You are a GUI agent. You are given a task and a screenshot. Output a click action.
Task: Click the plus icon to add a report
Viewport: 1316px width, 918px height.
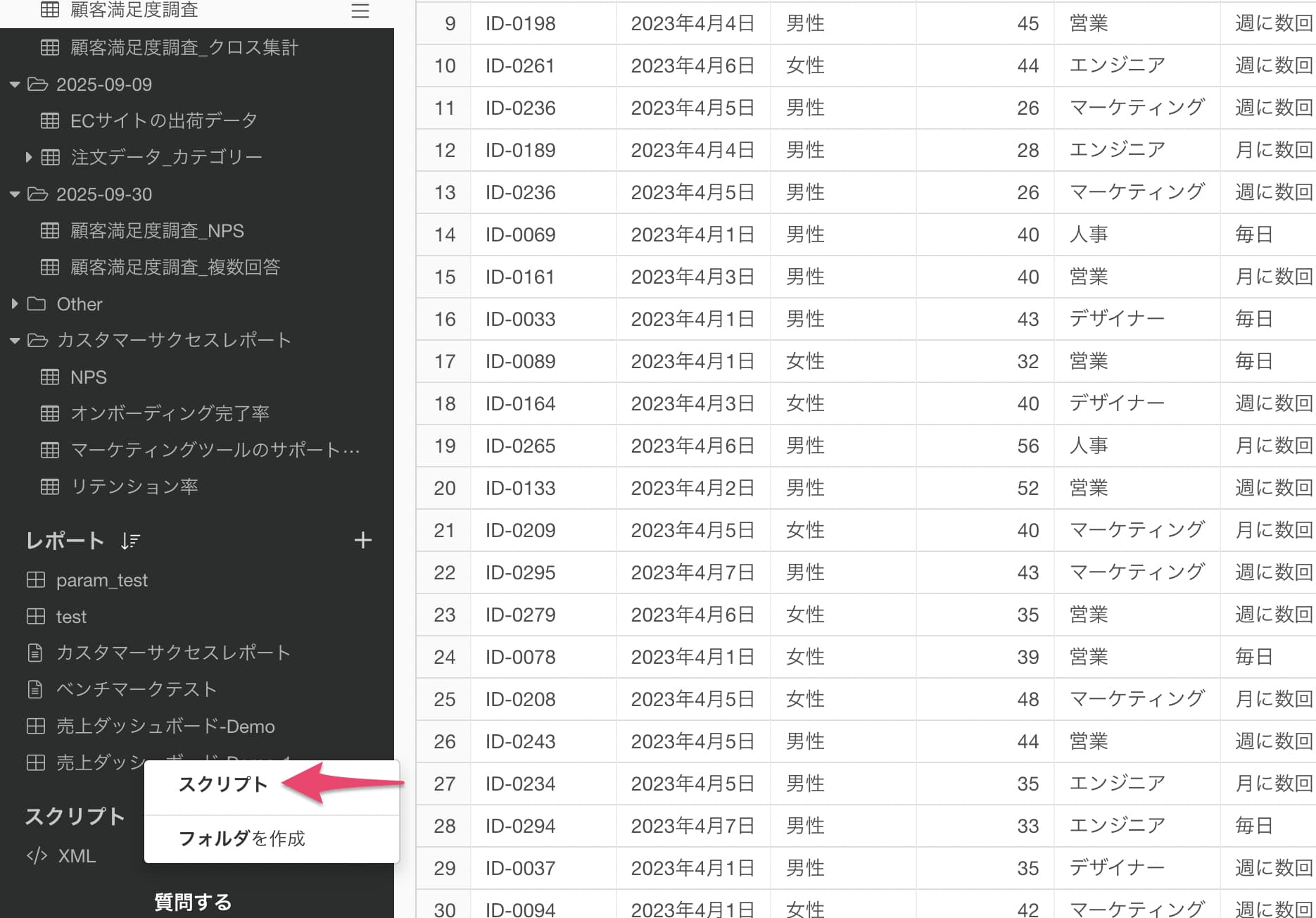click(362, 541)
